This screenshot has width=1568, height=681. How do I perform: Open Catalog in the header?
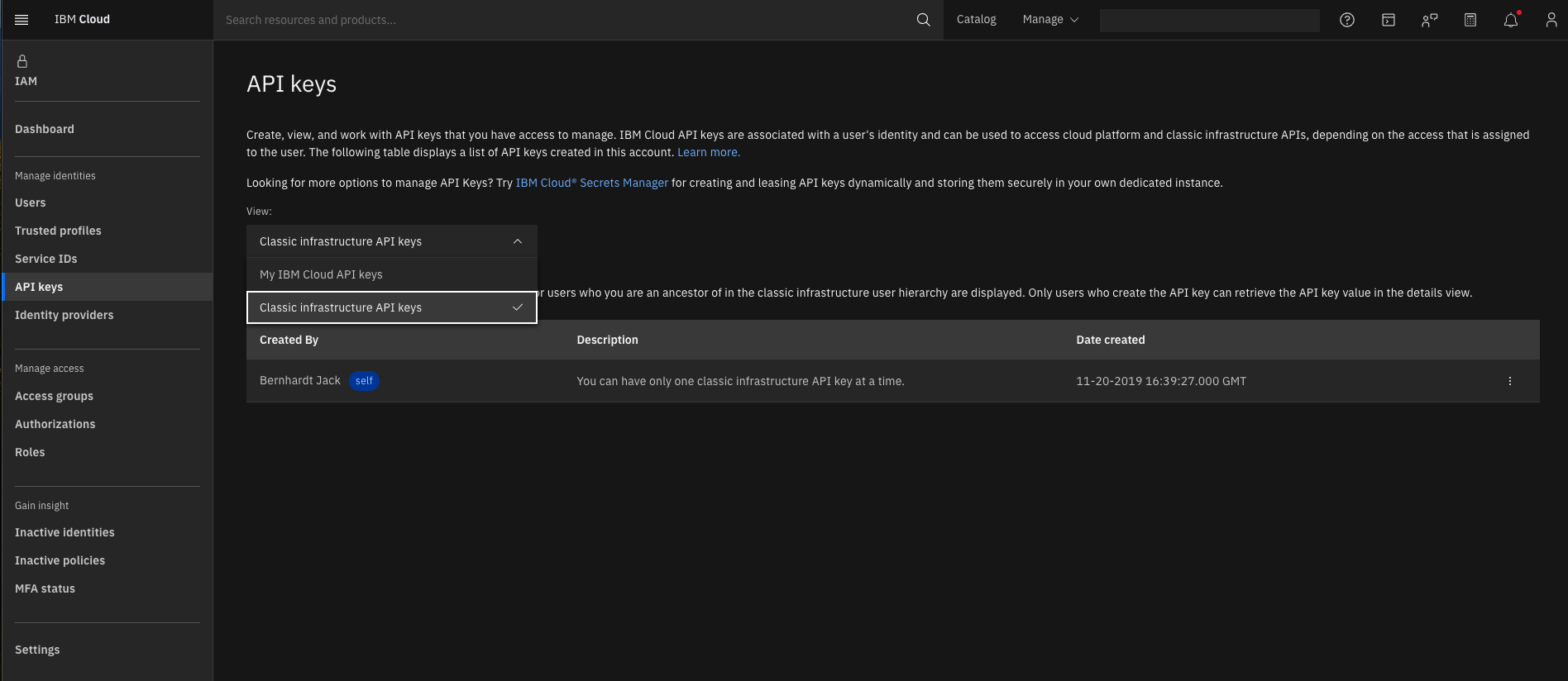[x=976, y=20]
